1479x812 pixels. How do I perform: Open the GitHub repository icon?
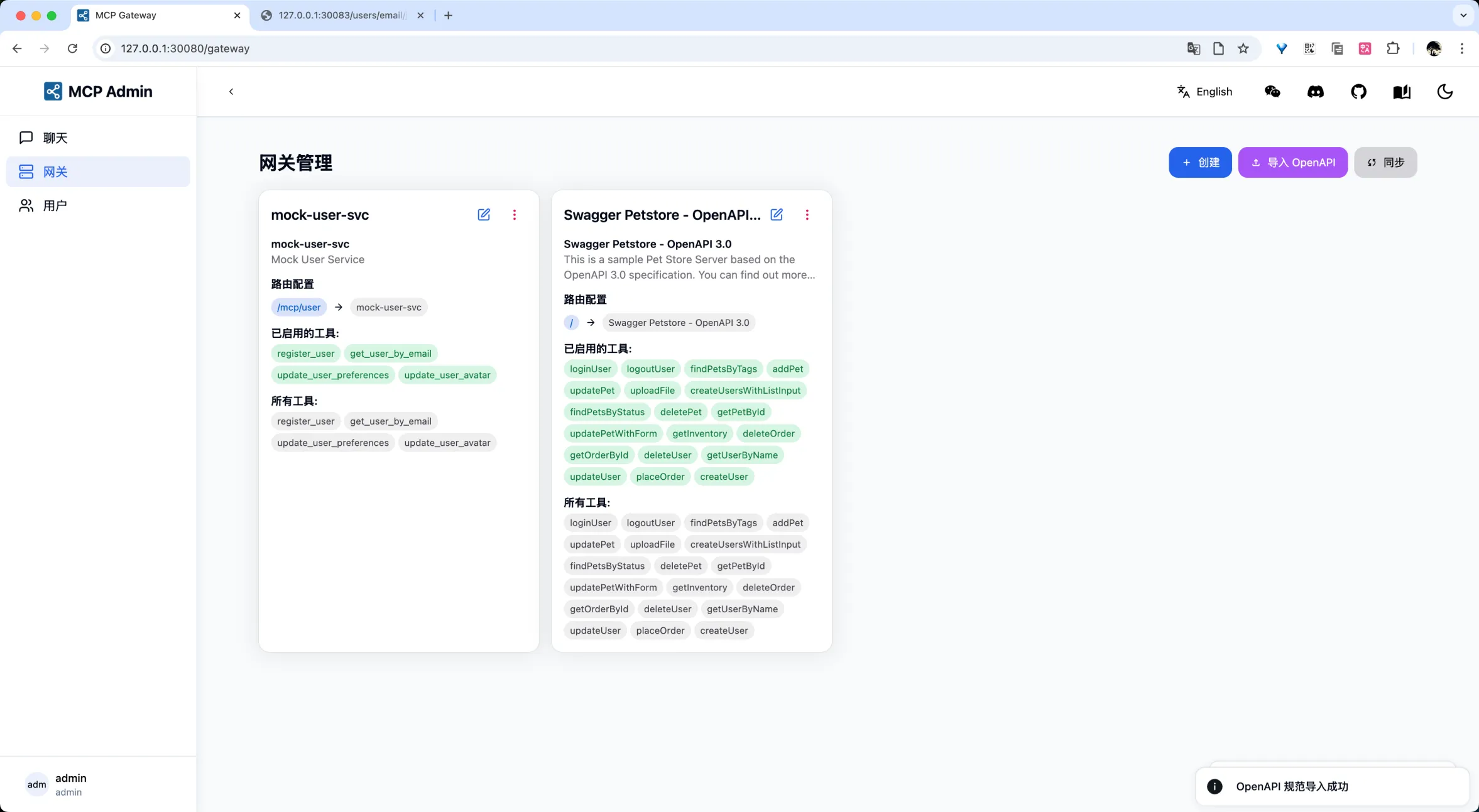point(1358,92)
